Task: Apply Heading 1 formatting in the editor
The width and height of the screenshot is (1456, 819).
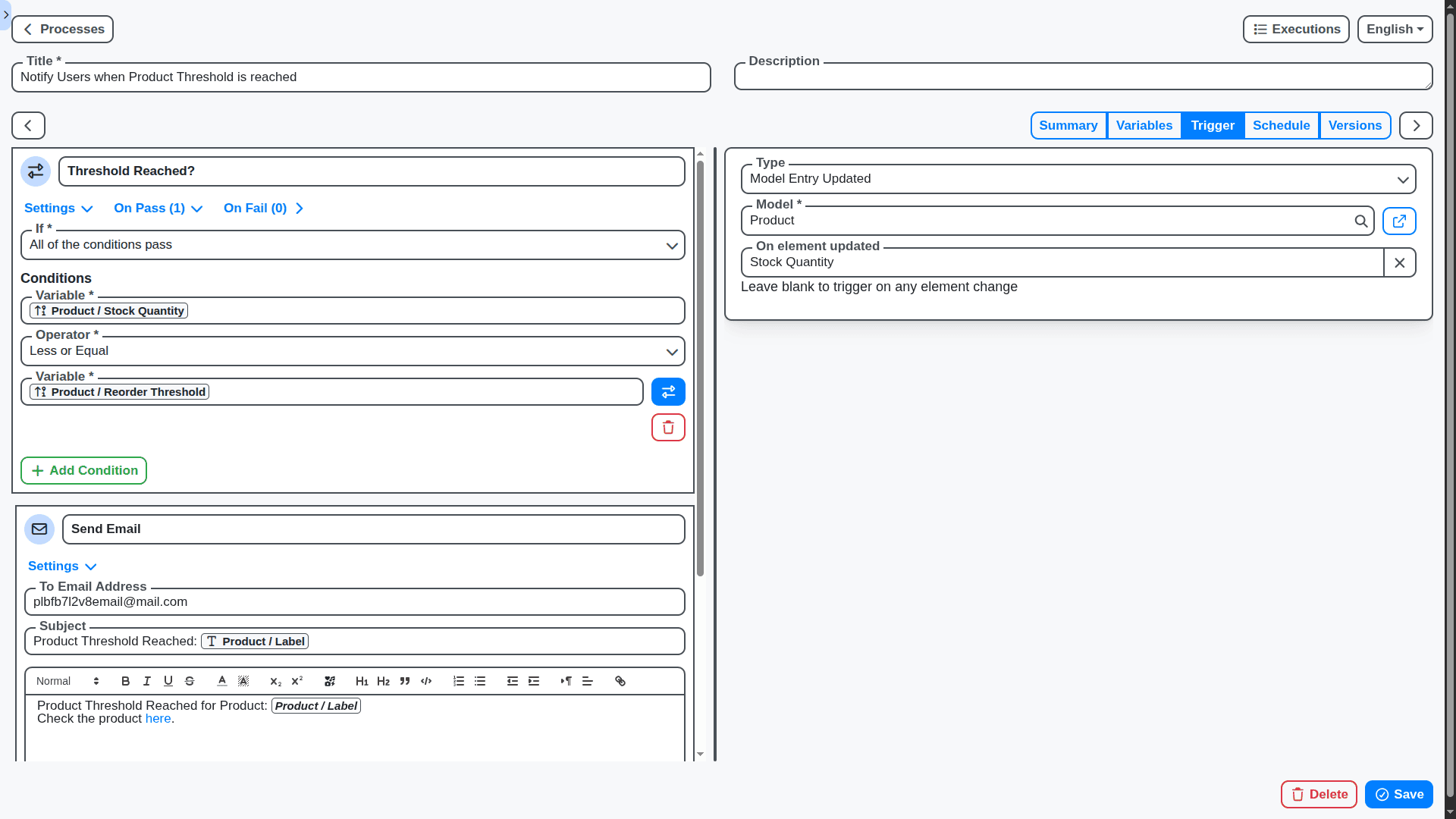Action: click(x=362, y=681)
